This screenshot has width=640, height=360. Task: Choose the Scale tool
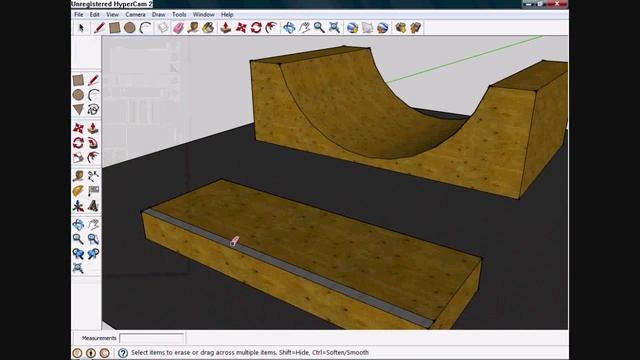78,158
